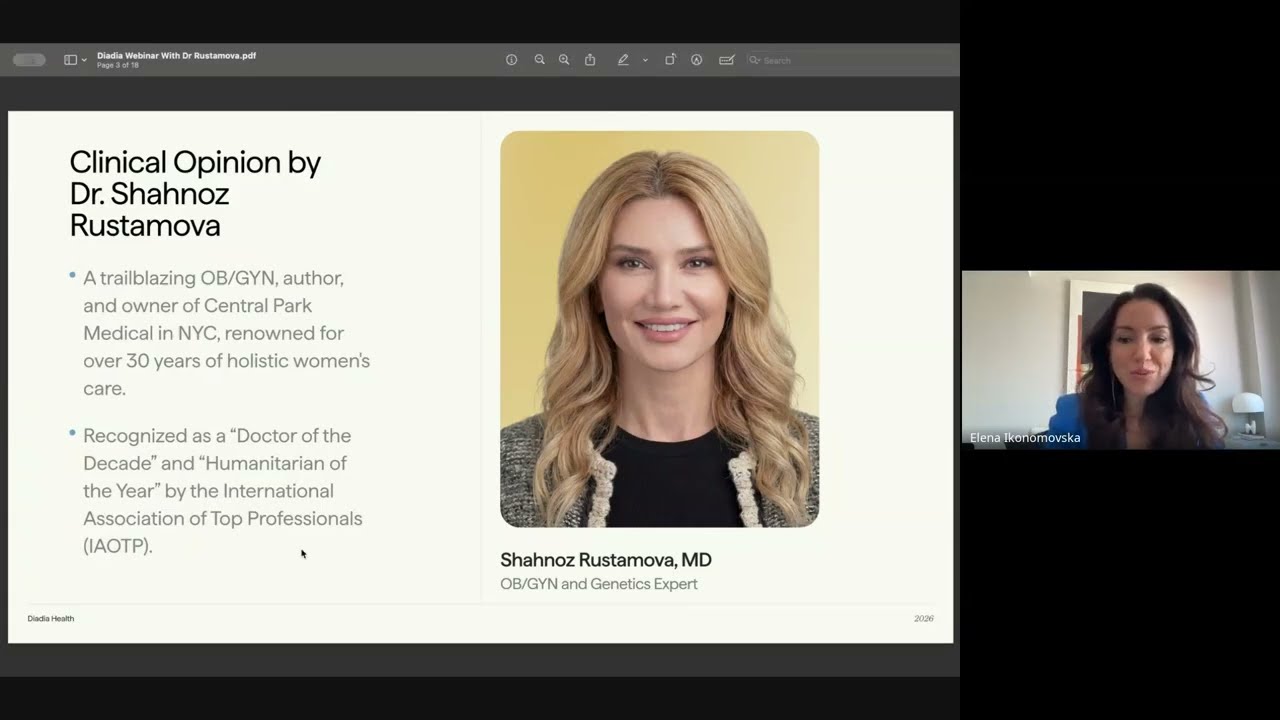Select the slide heading 'Clinical Opinion by'

195,162
